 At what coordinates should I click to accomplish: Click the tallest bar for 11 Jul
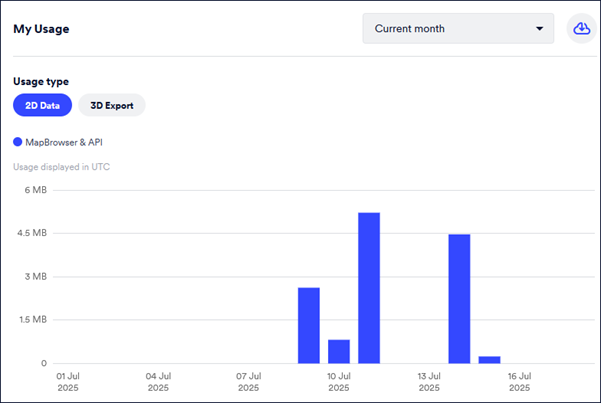click(x=369, y=288)
